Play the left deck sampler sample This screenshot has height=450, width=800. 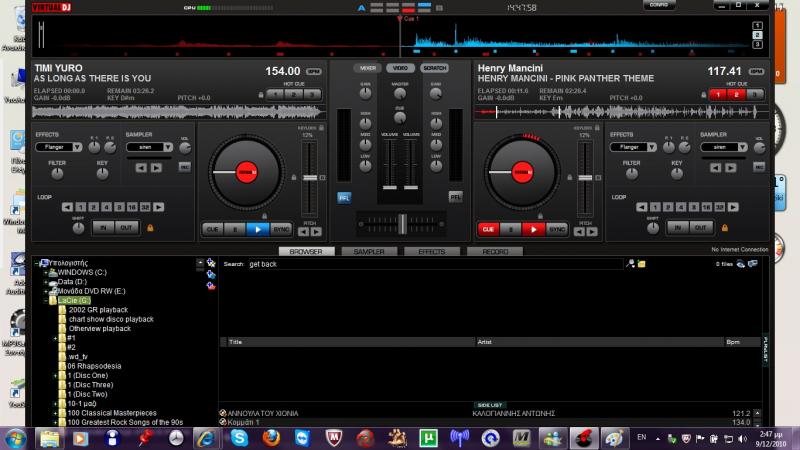tap(157, 167)
